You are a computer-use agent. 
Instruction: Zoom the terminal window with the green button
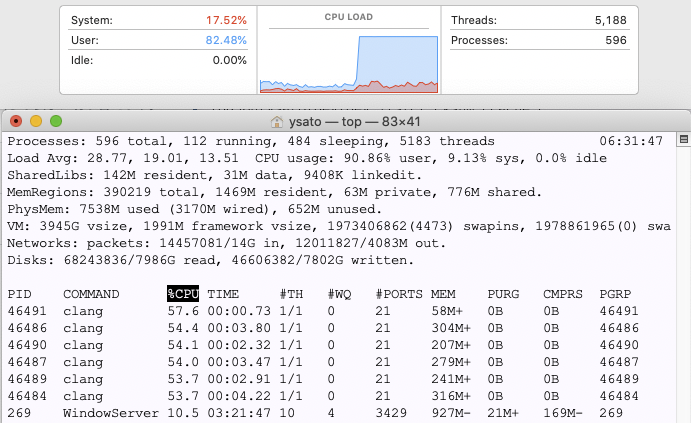(56, 121)
